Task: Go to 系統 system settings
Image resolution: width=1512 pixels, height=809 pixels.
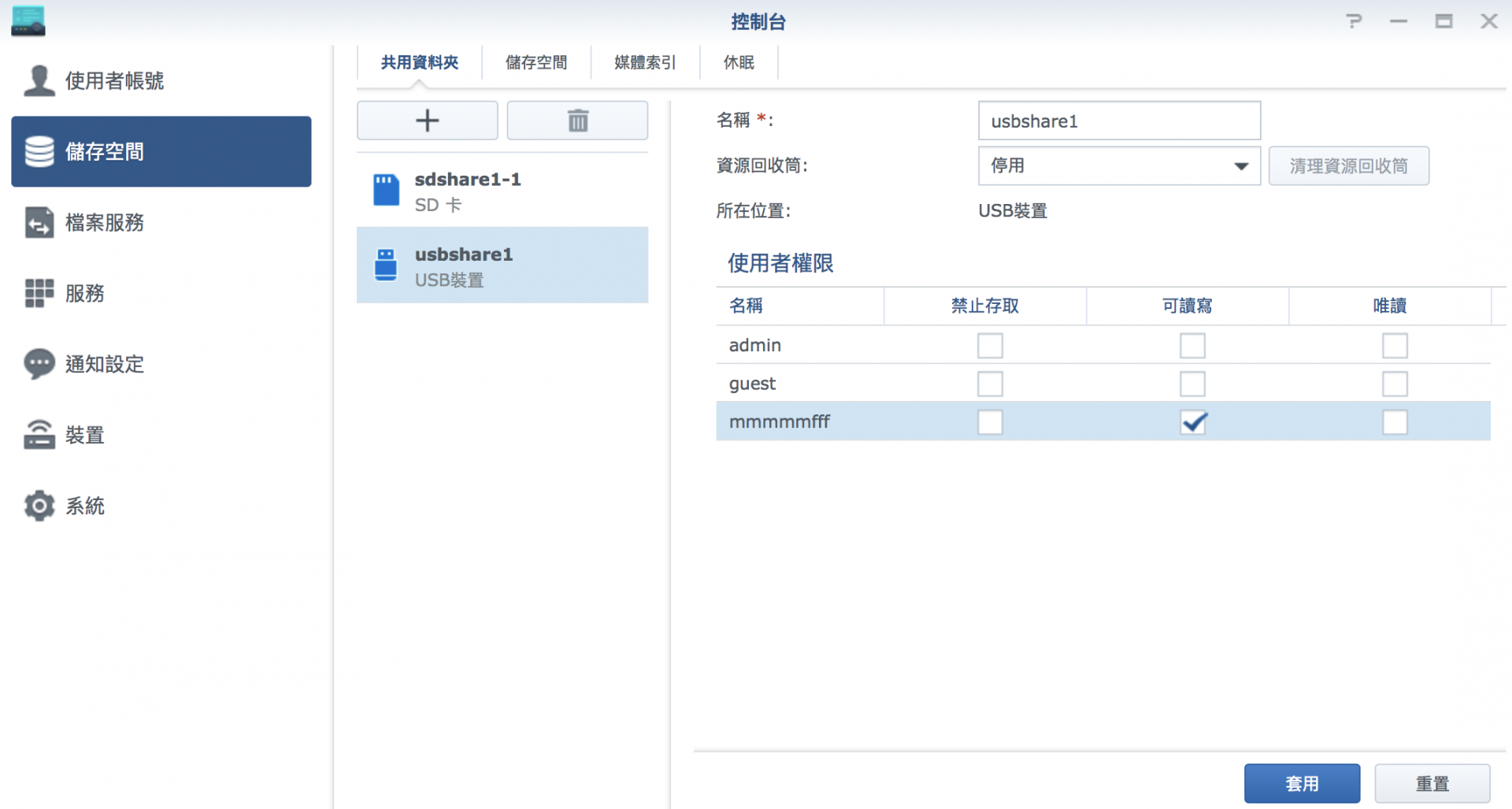Action: click(84, 506)
